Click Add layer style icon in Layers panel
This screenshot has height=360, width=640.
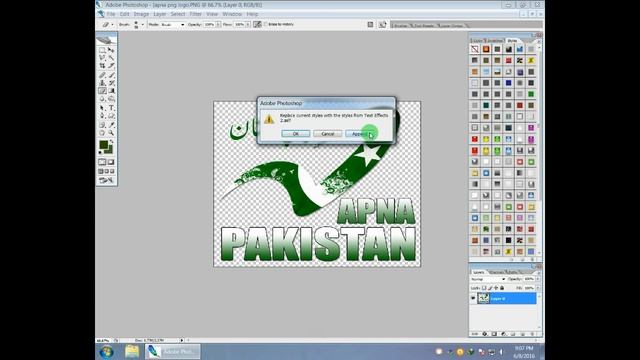[484, 334]
